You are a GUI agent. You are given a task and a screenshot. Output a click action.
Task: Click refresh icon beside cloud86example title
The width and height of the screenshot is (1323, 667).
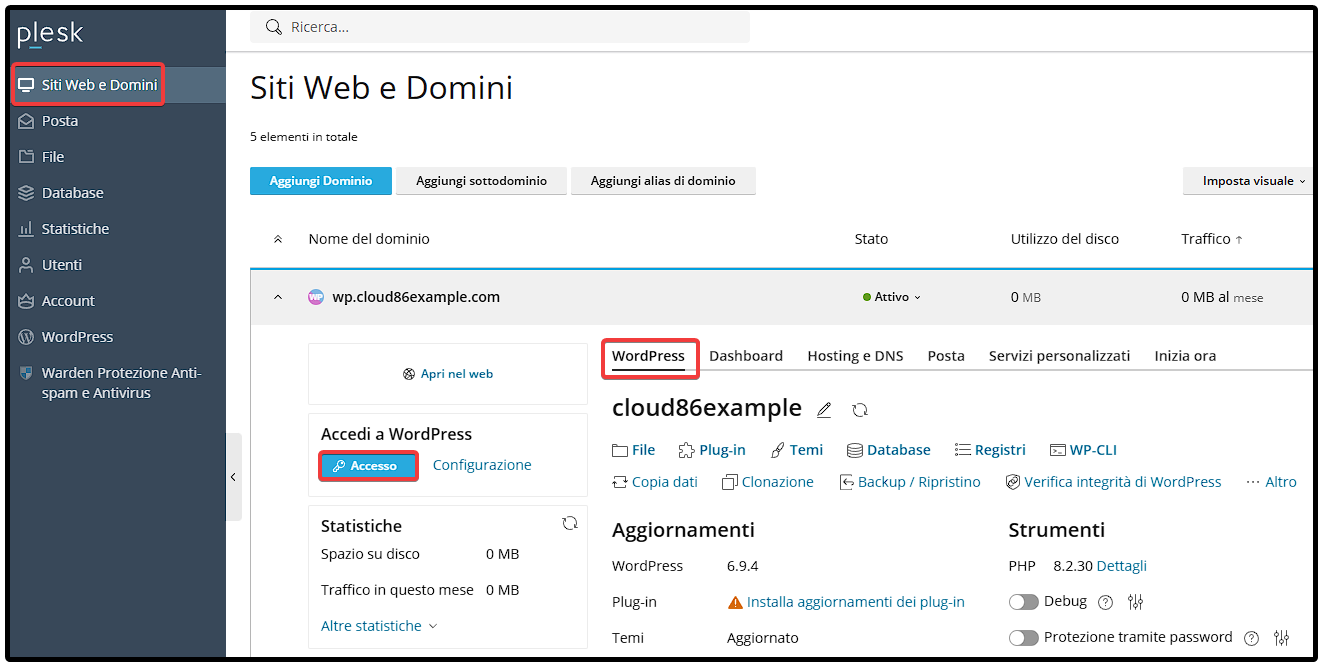click(x=860, y=410)
